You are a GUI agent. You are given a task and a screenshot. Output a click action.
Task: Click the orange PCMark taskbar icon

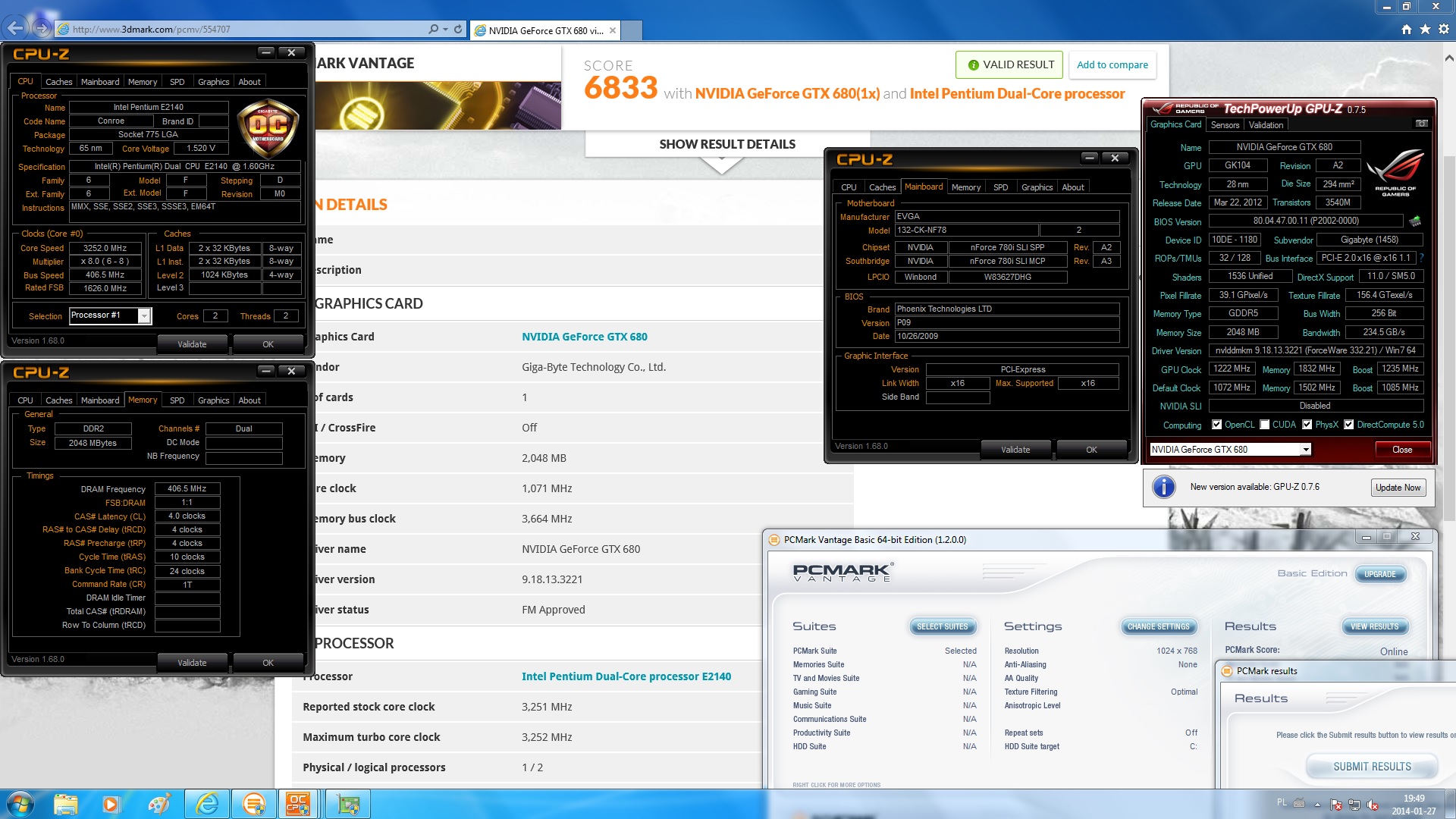(x=253, y=804)
